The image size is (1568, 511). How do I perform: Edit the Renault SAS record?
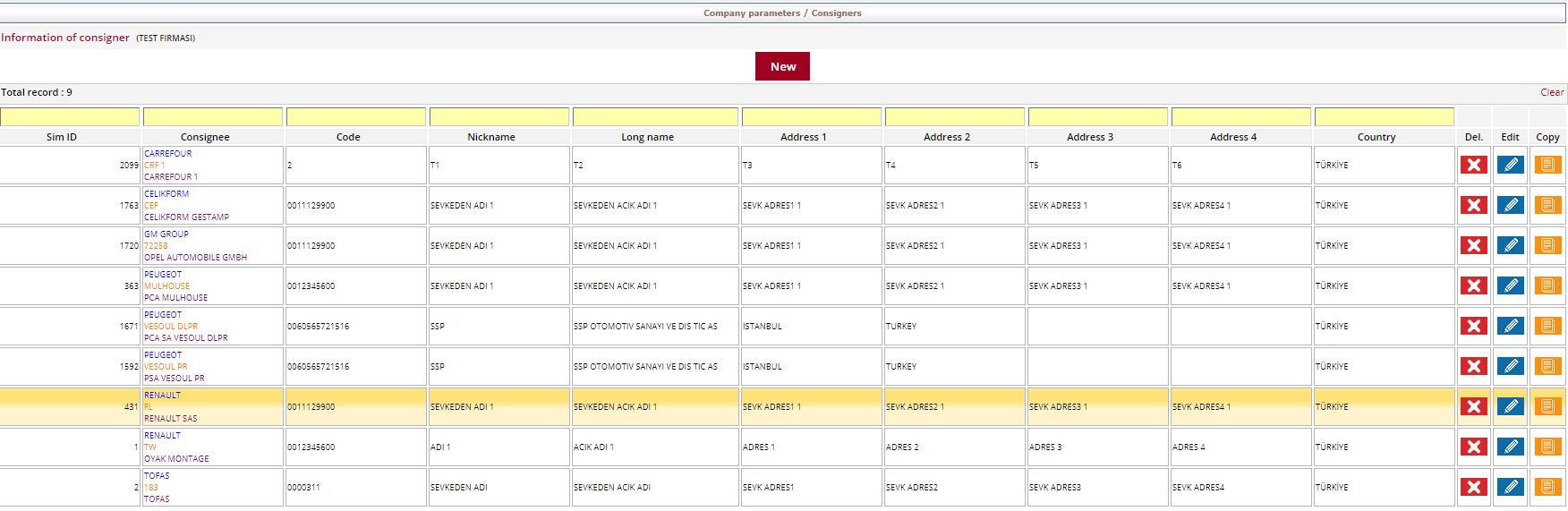(x=1510, y=406)
